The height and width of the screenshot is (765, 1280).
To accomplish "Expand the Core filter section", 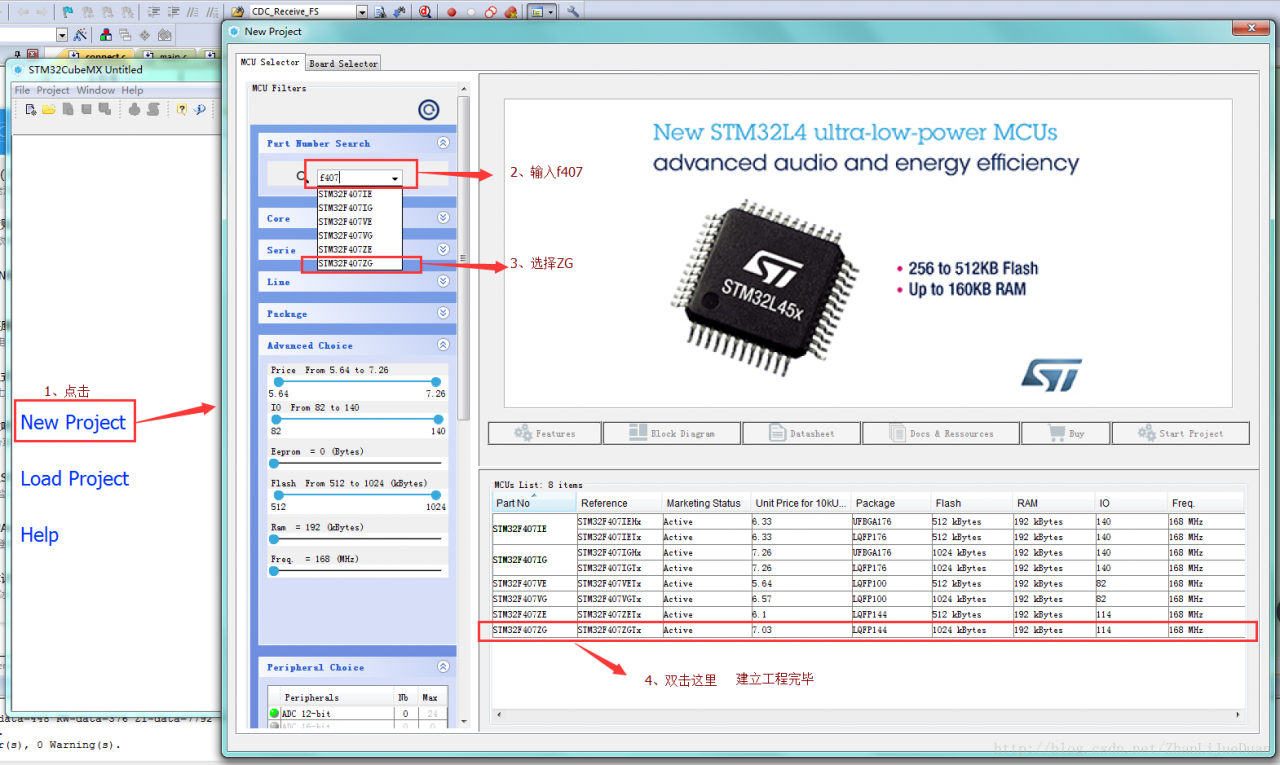I will (443, 217).
